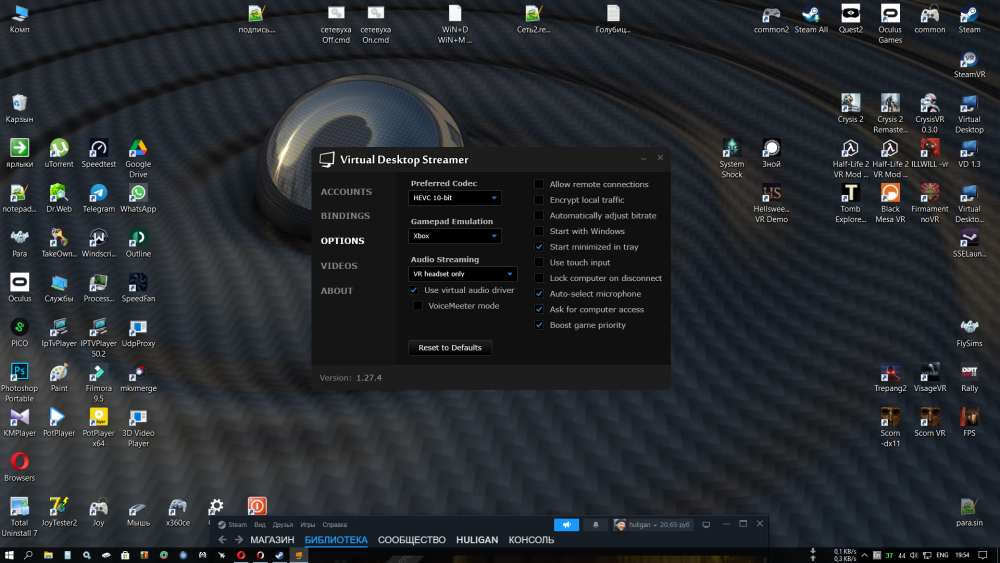Expand the Gamepad Emulation Xbox dropdown
This screenshot has width=1000, height=563.
point(455,236)
